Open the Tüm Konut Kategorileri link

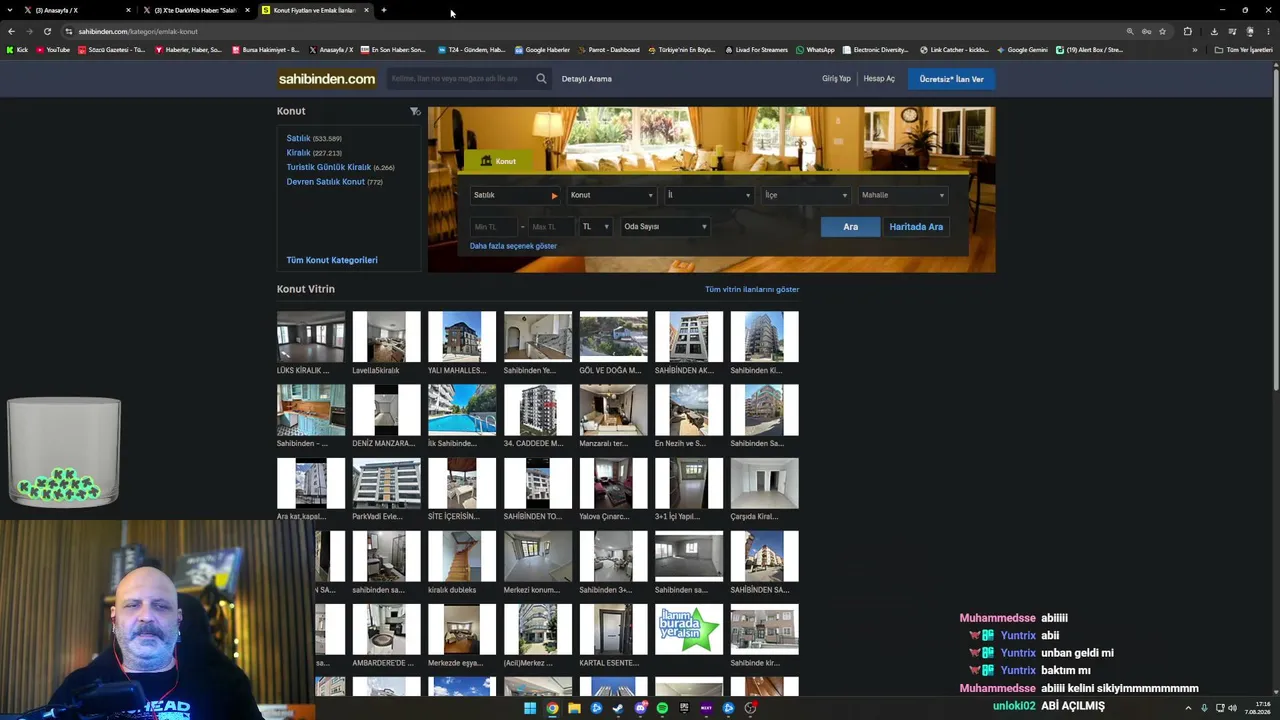[x=332, y=260]
